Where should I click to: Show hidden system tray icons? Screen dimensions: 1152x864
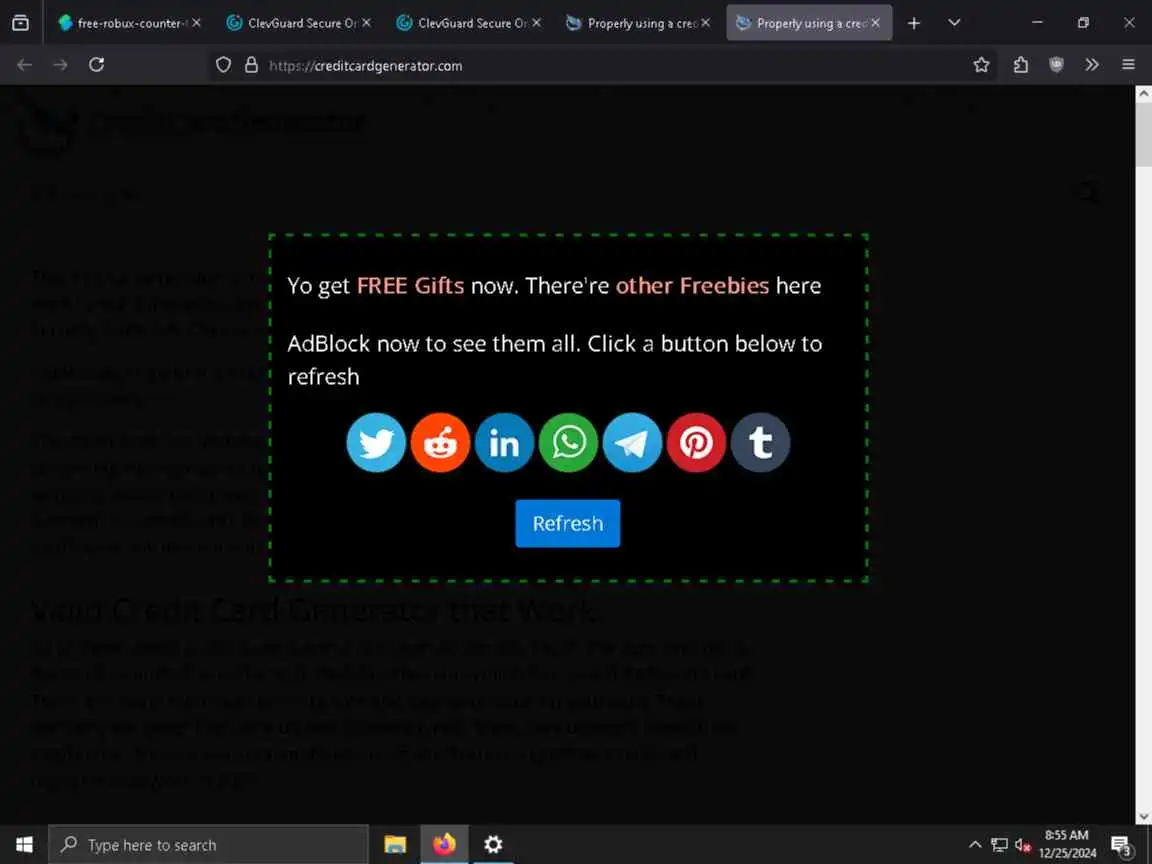(975, 844)
